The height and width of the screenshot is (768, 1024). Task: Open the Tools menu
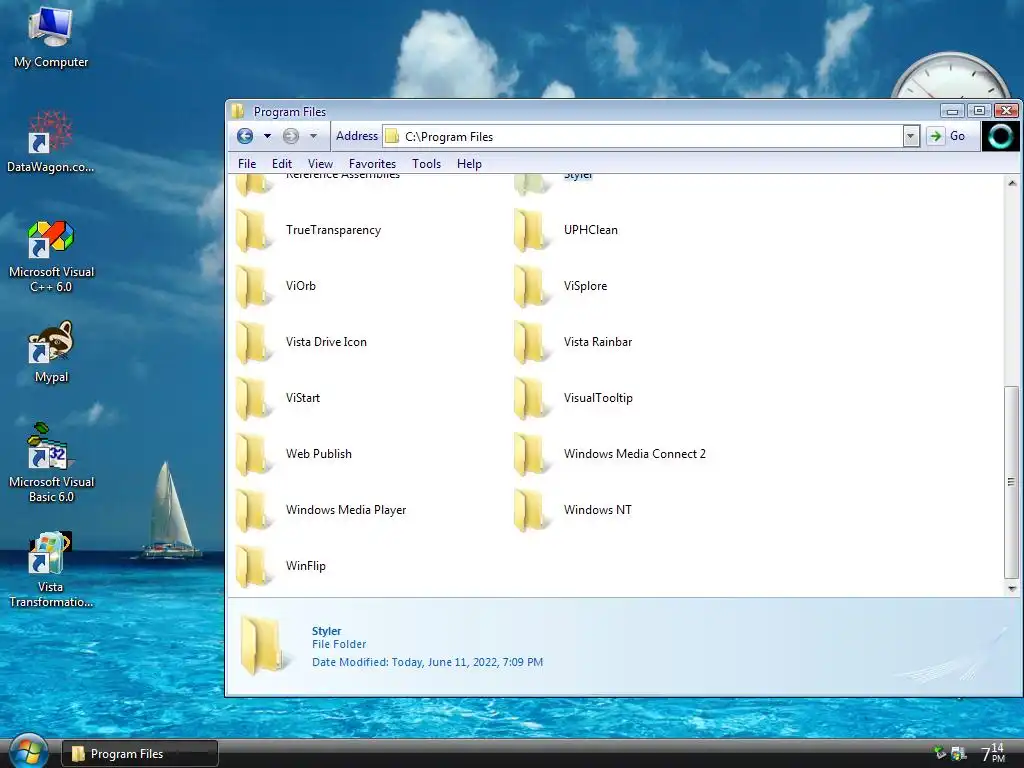pos(426,163)
